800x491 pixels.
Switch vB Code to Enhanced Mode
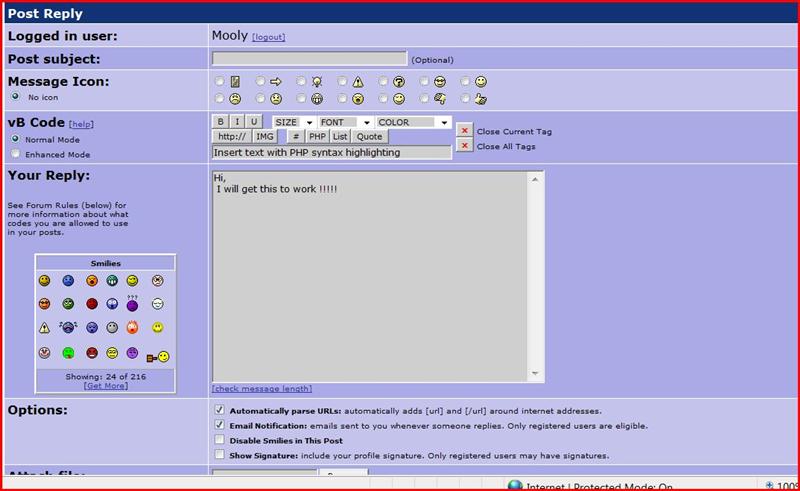pyautogui.click(x=16, y=154)
